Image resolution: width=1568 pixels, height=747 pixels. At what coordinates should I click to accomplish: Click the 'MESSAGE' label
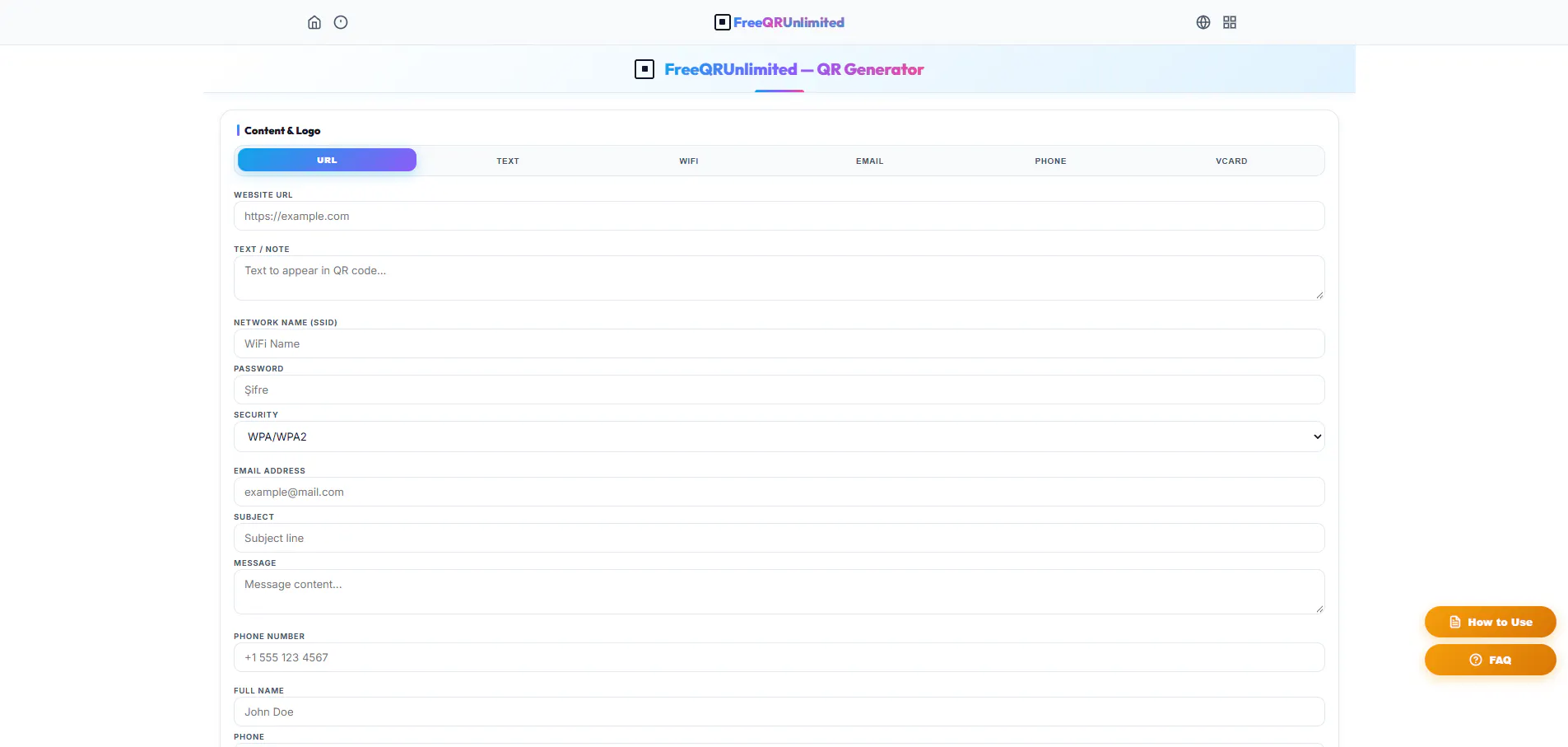click(255, 563)
